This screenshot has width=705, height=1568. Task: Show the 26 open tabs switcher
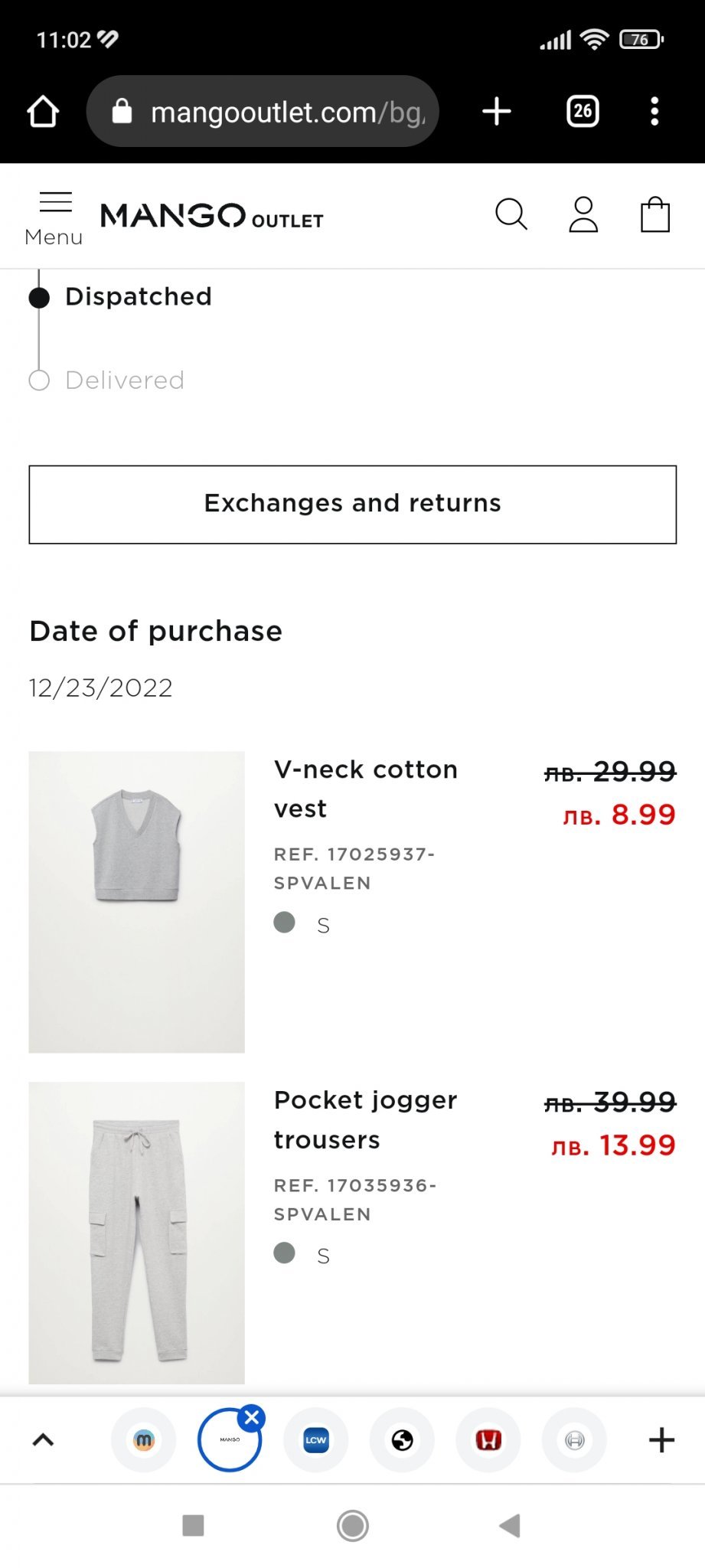(x=583, y=112)
